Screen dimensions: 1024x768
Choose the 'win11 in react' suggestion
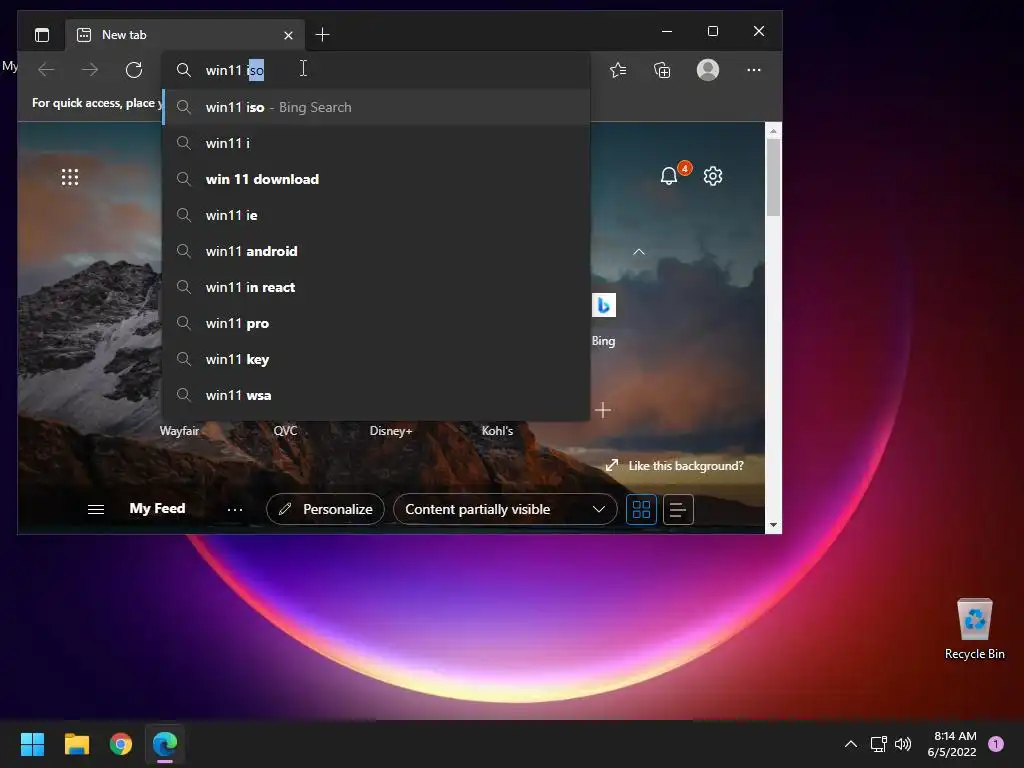(376, 287)
